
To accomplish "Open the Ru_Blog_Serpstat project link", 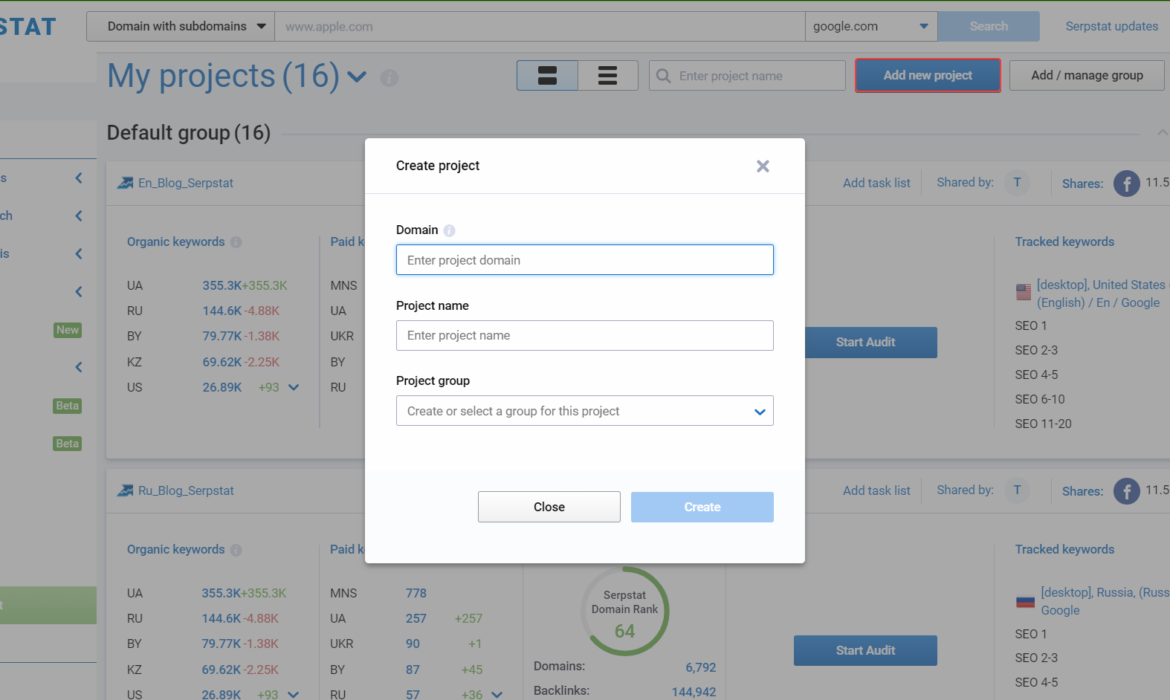I will coord(186,490).
